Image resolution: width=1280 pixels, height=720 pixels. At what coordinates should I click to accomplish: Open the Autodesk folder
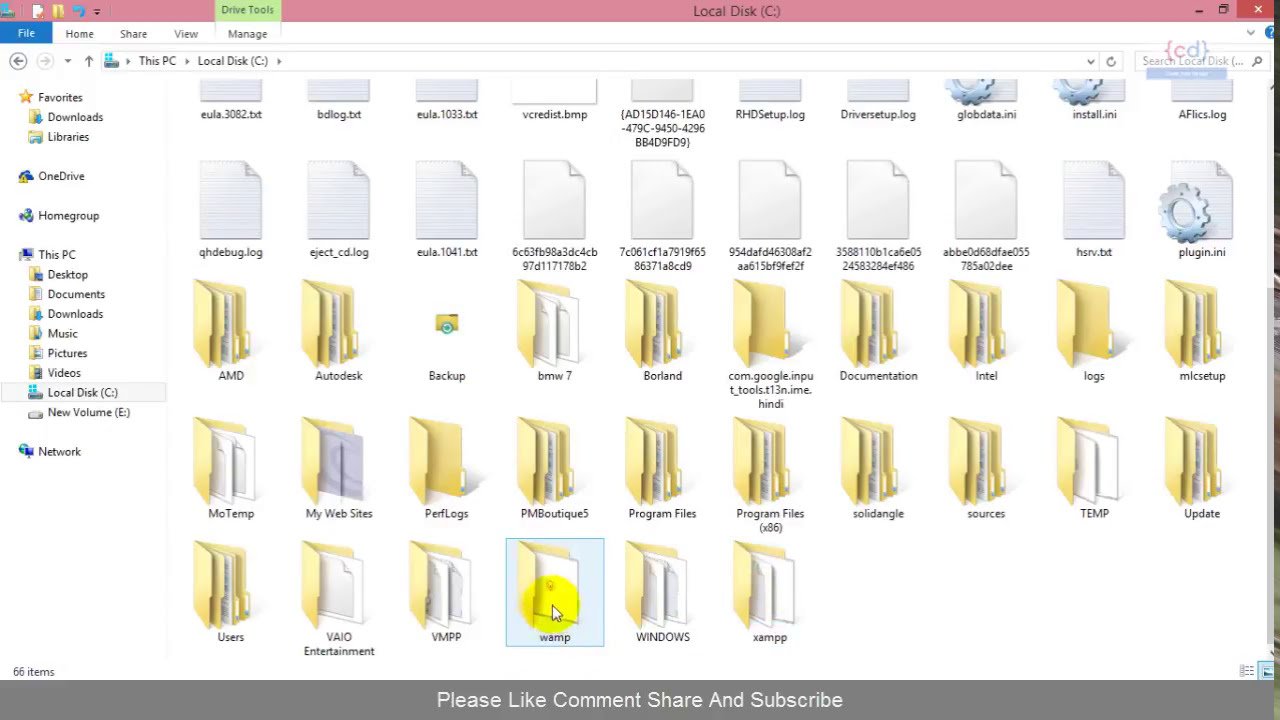tap(338, 330)
